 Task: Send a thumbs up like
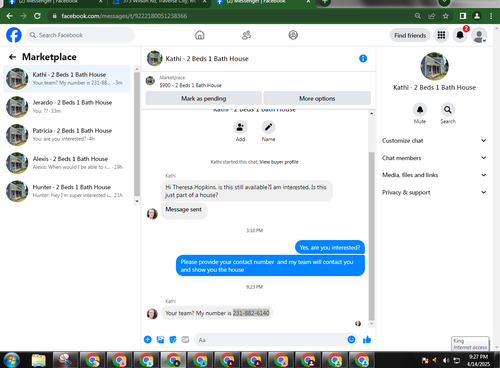point(367,339)
